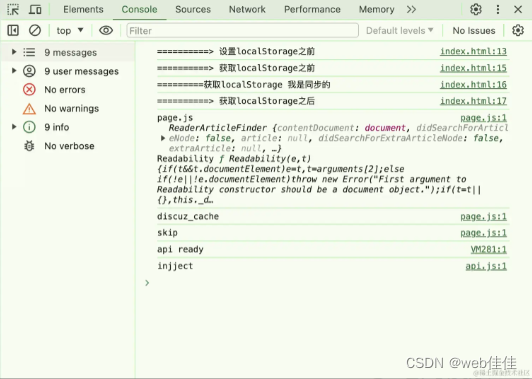Viewport: 532px width, 379px height.
Task: Select the '我是同步的' log message
Action: [243, 84]
